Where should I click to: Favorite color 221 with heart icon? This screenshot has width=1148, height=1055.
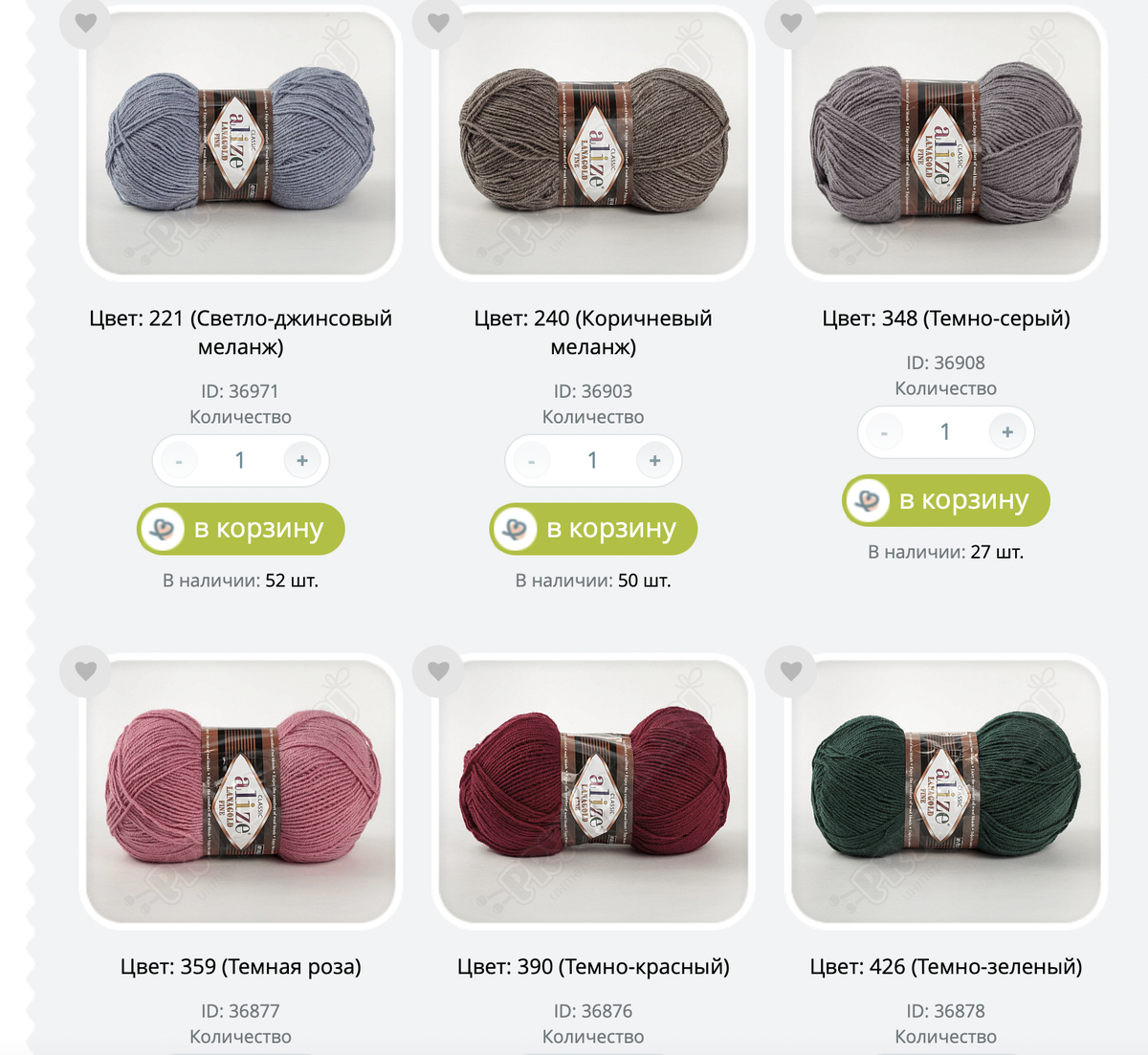pyautogui.click(x=86, y=21)
